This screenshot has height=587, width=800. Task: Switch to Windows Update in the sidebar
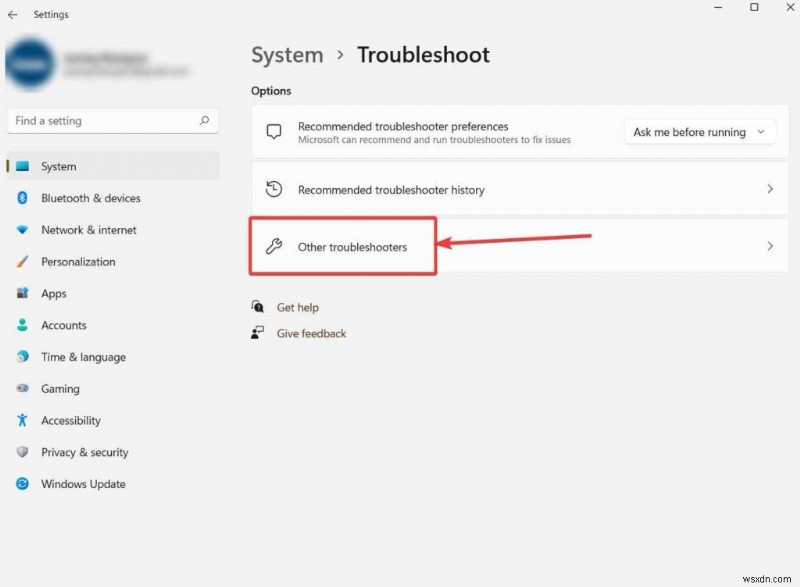[x=22, y=484]
